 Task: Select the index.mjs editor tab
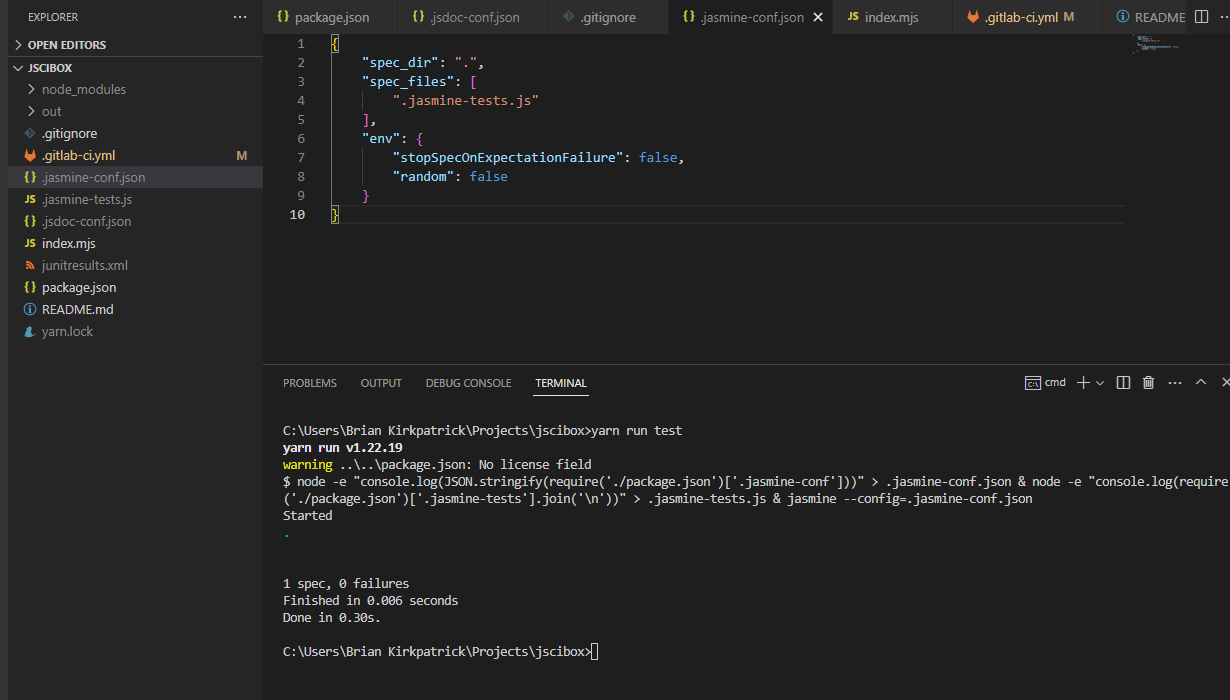(x=889, y=17)
